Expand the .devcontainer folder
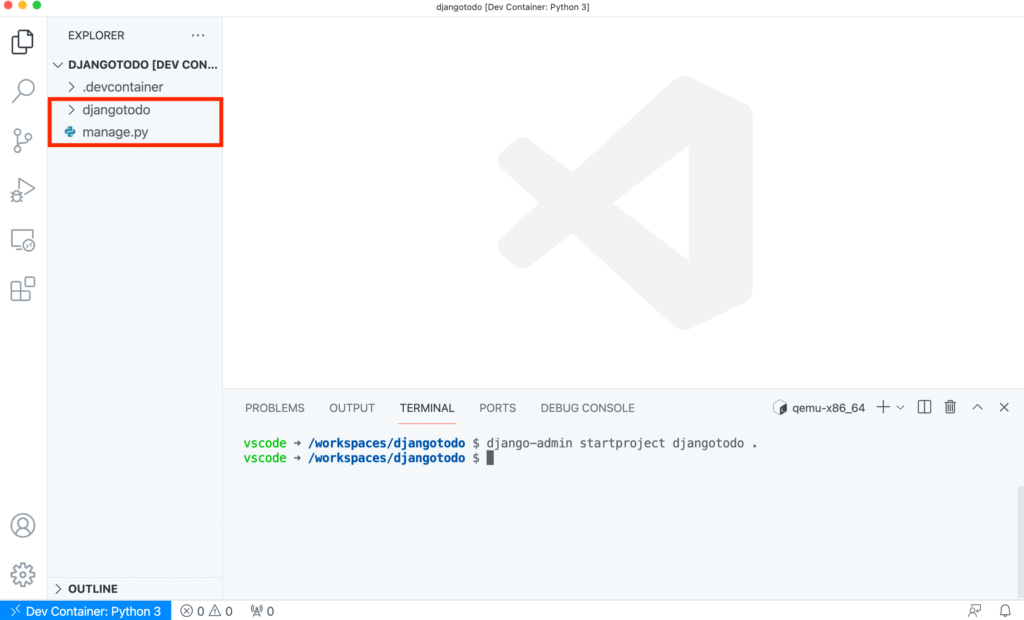 pyautogui.click(x=135, y=87)
